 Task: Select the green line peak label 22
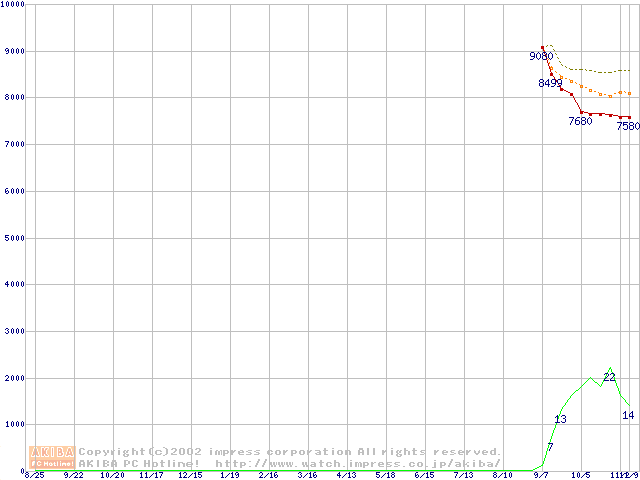[609, 377]
